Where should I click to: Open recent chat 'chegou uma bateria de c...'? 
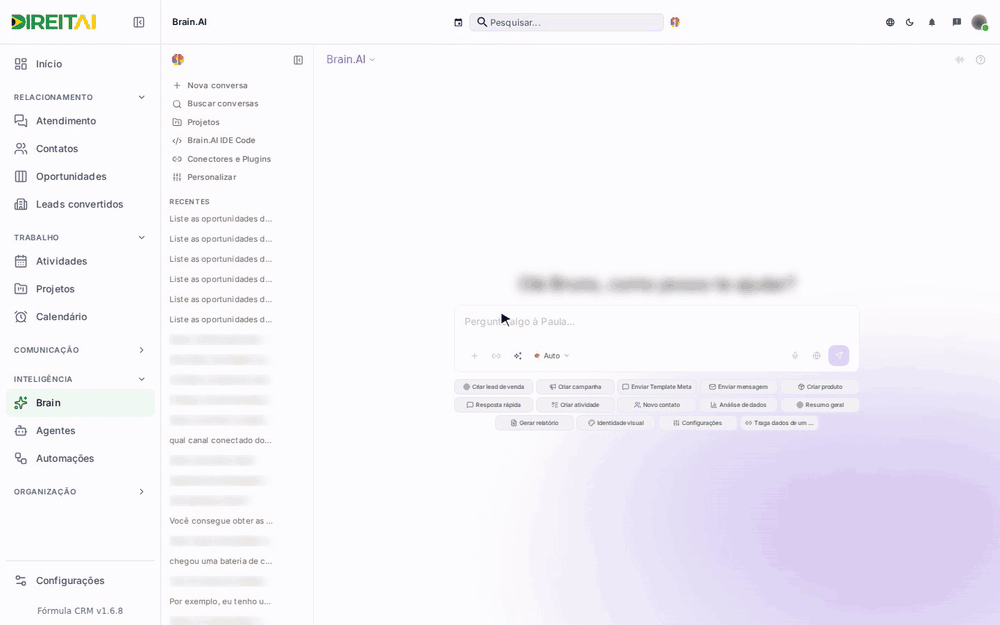point(221,561)
